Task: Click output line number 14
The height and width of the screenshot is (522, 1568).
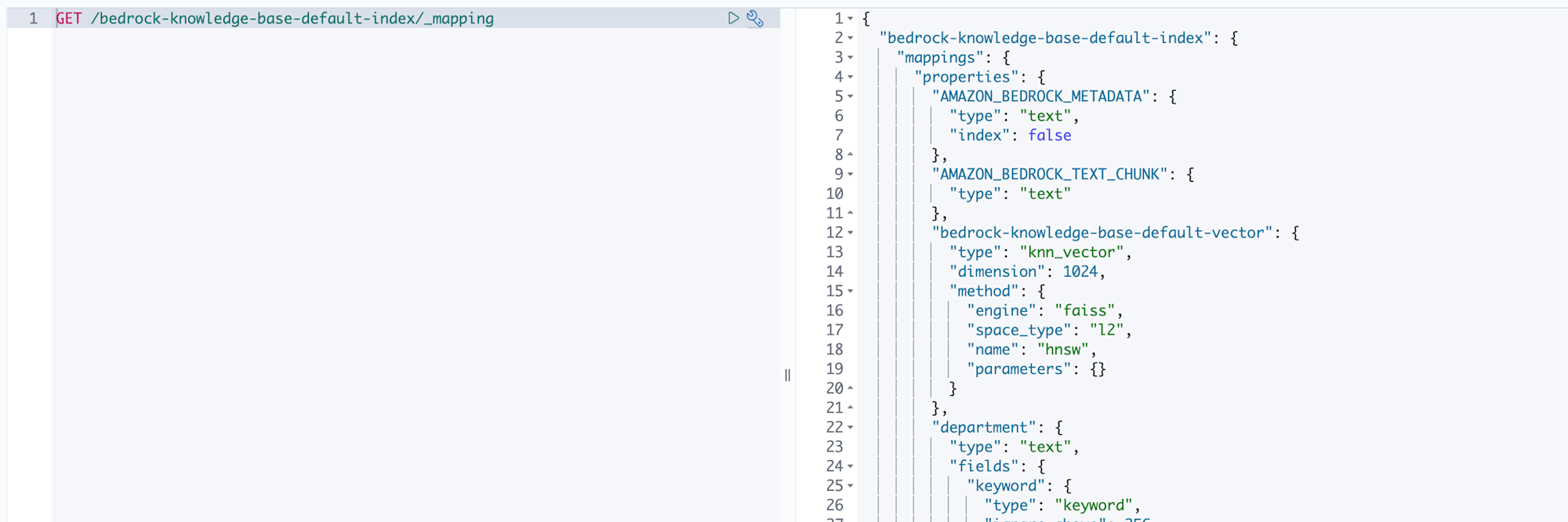Action: point(834,272)
